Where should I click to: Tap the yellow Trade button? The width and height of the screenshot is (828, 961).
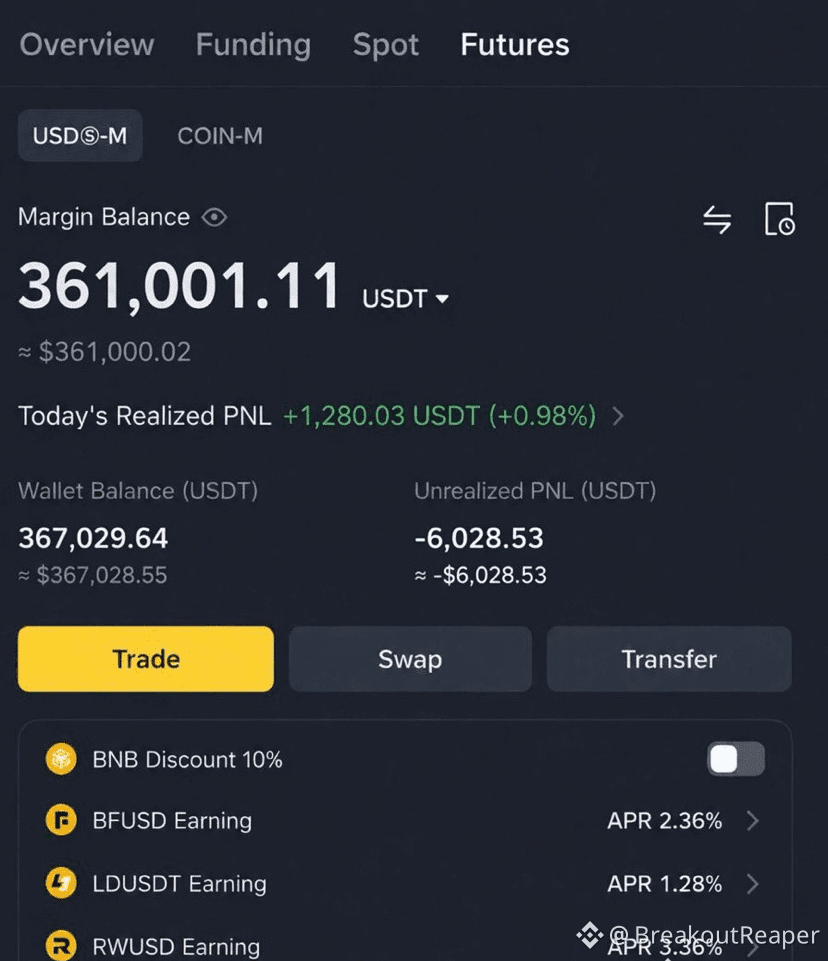click(x=146, y=659)
